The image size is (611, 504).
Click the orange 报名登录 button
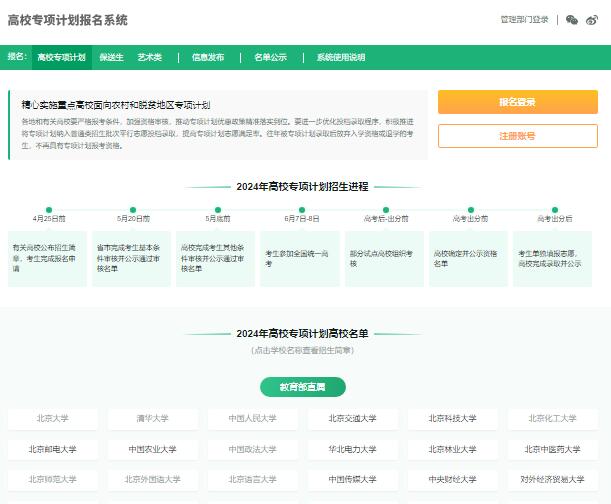click(517, 102)
